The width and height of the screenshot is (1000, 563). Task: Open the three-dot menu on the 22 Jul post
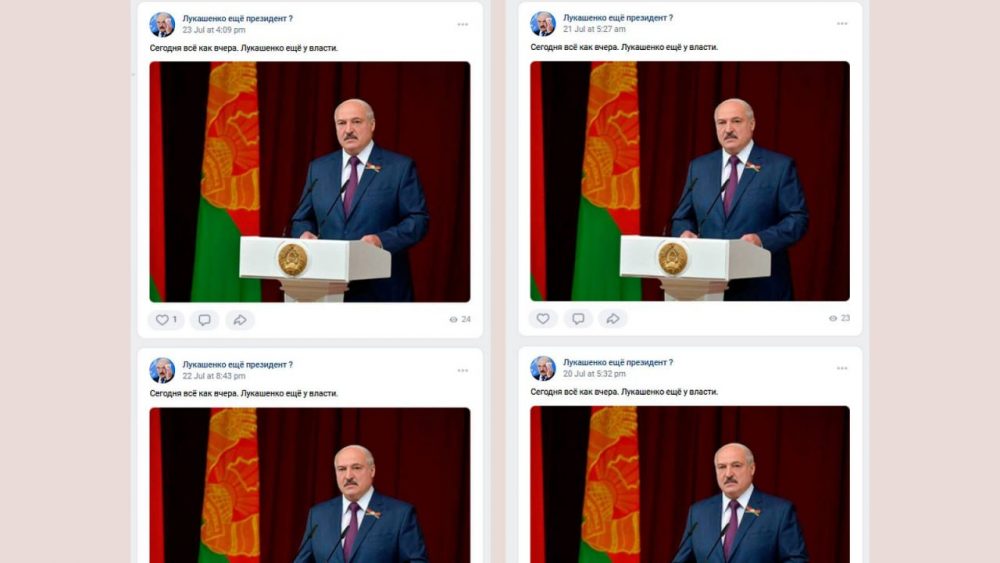[x=463, y=370]
